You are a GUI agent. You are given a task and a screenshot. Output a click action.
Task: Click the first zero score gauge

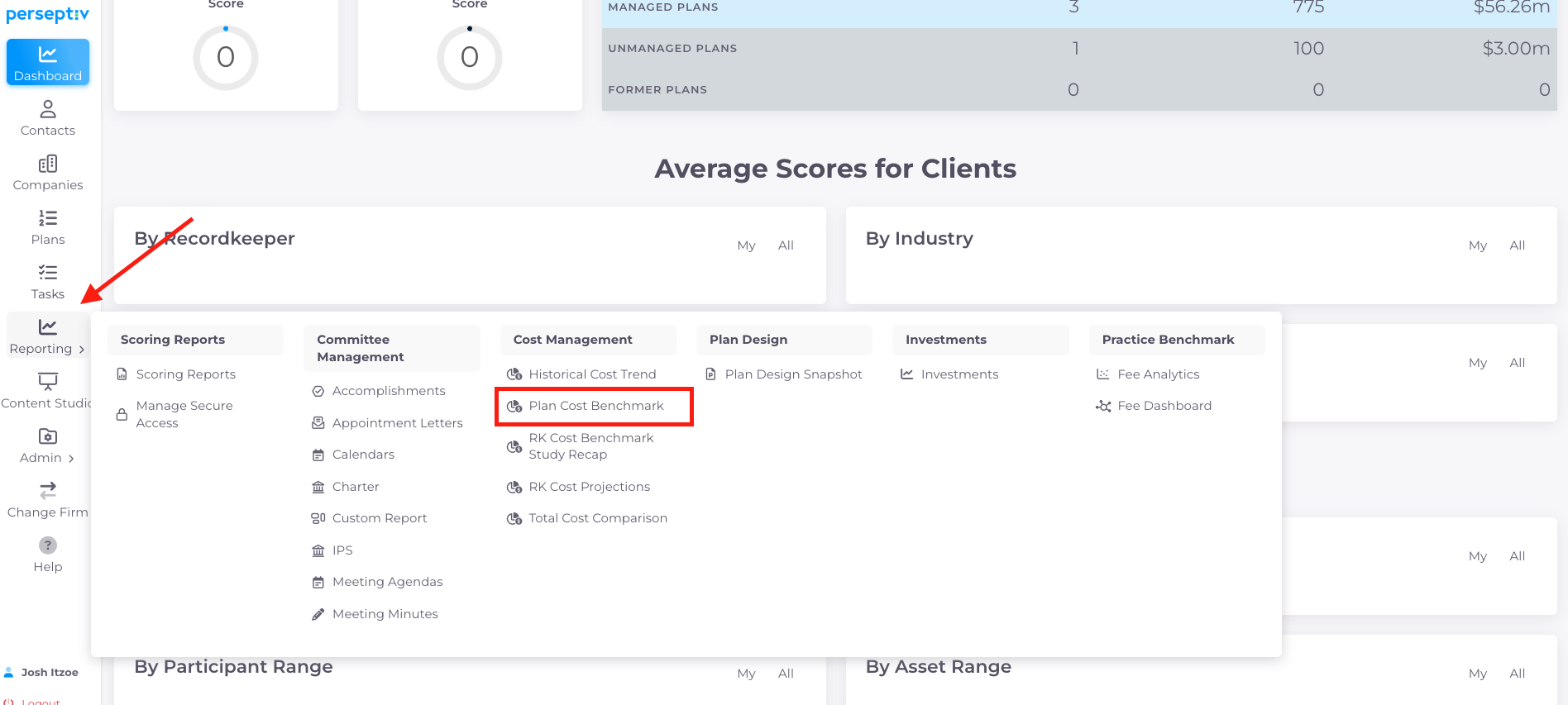pos(226,57)
